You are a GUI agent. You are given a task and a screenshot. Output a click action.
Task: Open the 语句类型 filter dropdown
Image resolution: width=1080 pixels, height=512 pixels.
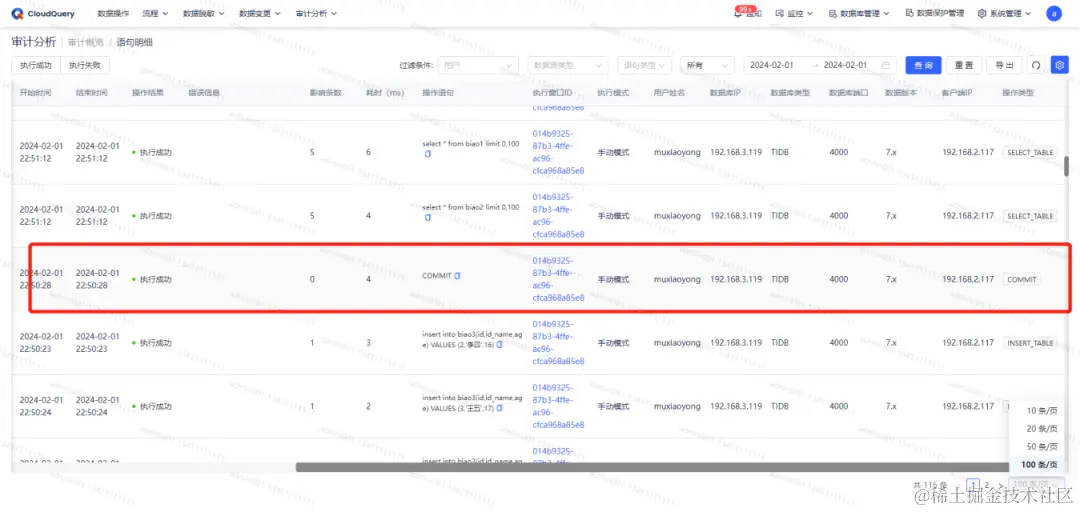pyautogui.click(x=645, y=65)
